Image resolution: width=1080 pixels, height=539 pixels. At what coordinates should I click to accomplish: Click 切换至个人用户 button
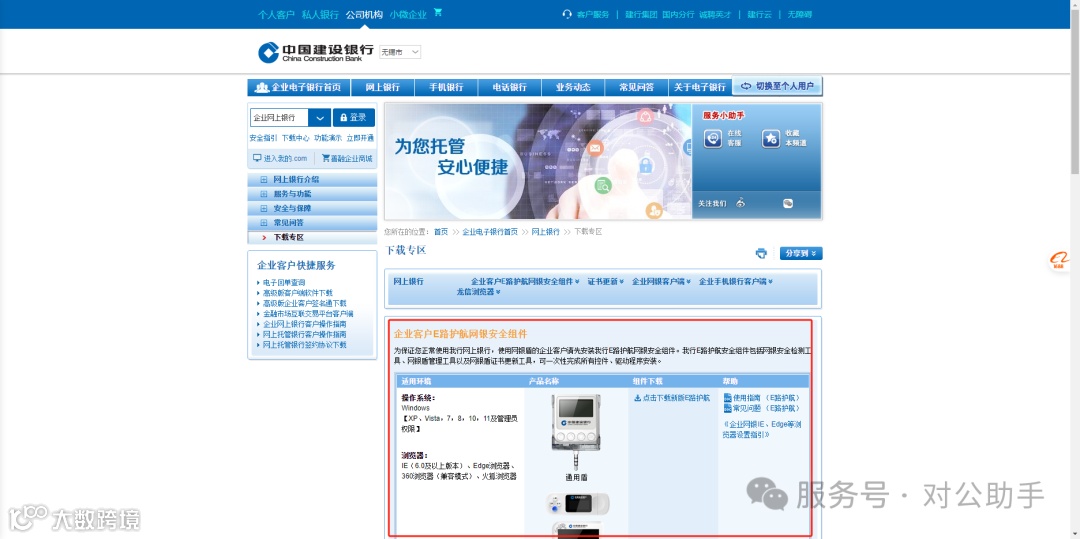click(x=778, y=87)
